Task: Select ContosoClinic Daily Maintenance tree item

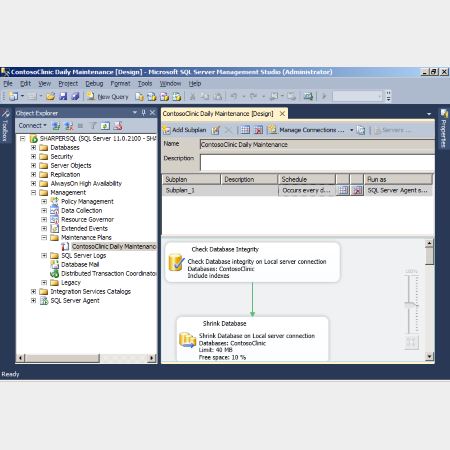Action: coord(114,246)
